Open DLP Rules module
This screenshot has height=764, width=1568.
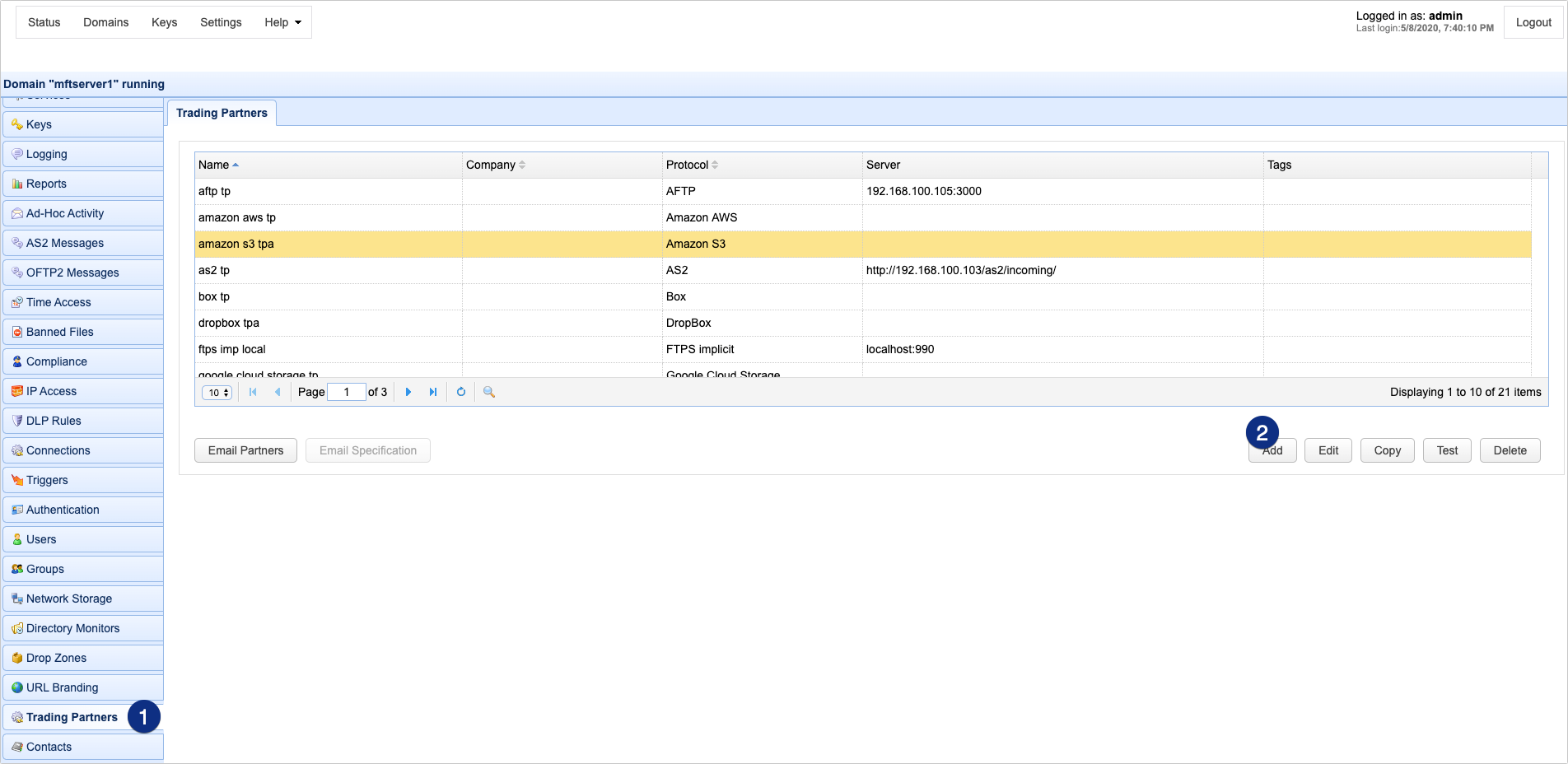coord(82,421)
